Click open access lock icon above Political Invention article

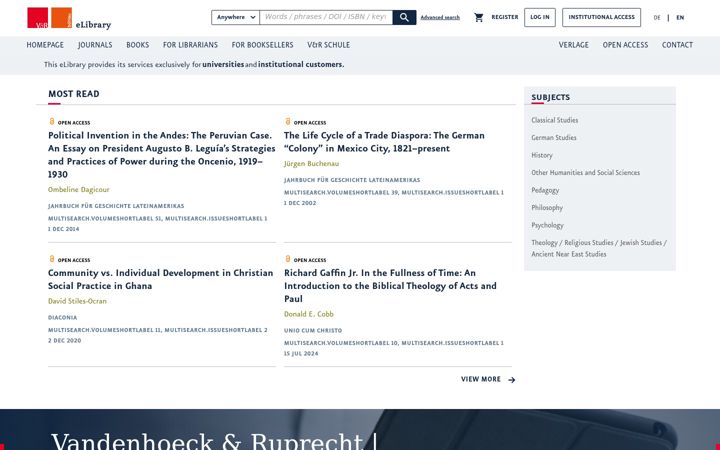pyautogui.click(x=51, y=122)
